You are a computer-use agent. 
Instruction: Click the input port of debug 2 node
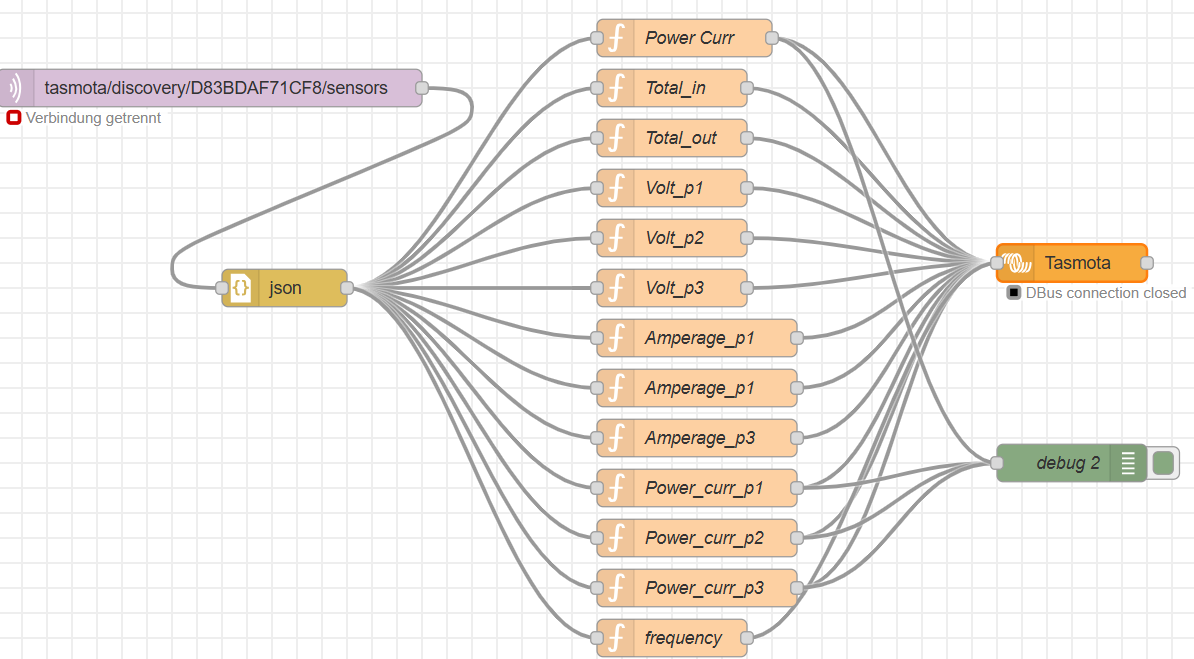(997, 462)
